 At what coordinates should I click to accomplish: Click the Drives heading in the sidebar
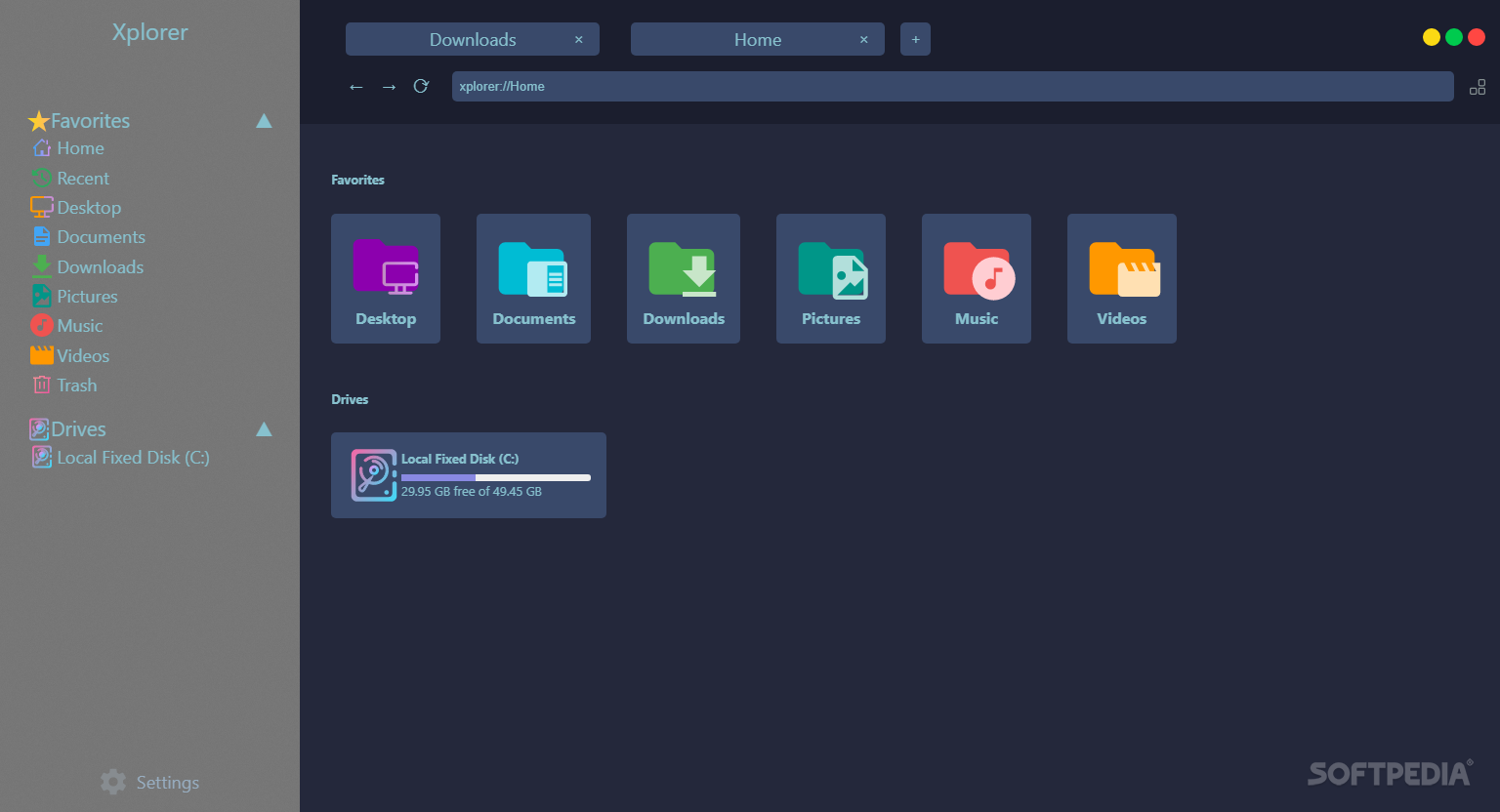pyautogui.click(x=78, y=429)
